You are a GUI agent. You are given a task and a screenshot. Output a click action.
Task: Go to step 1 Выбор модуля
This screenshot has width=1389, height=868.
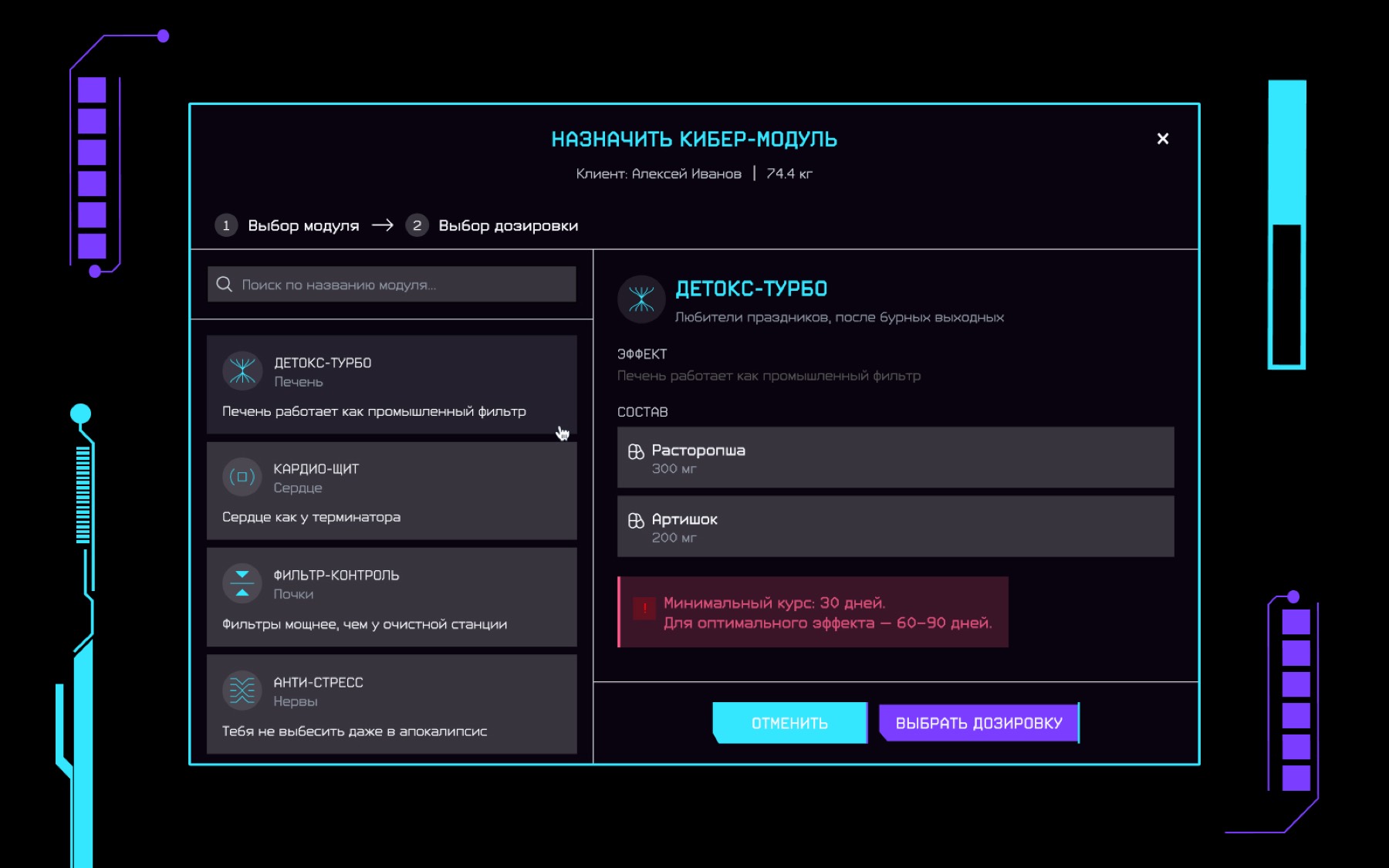287,225
